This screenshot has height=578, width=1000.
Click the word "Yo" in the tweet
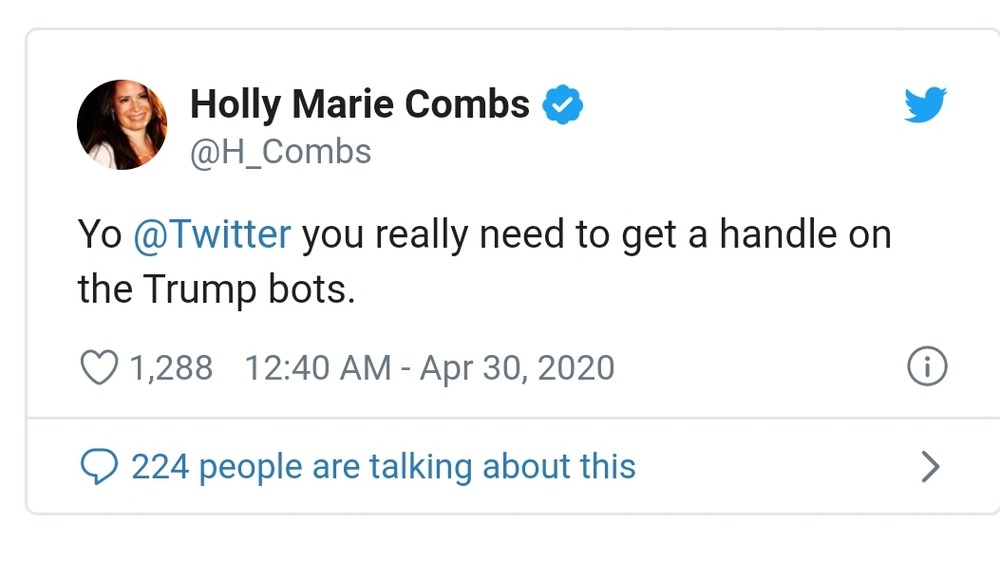click(99, 235)
